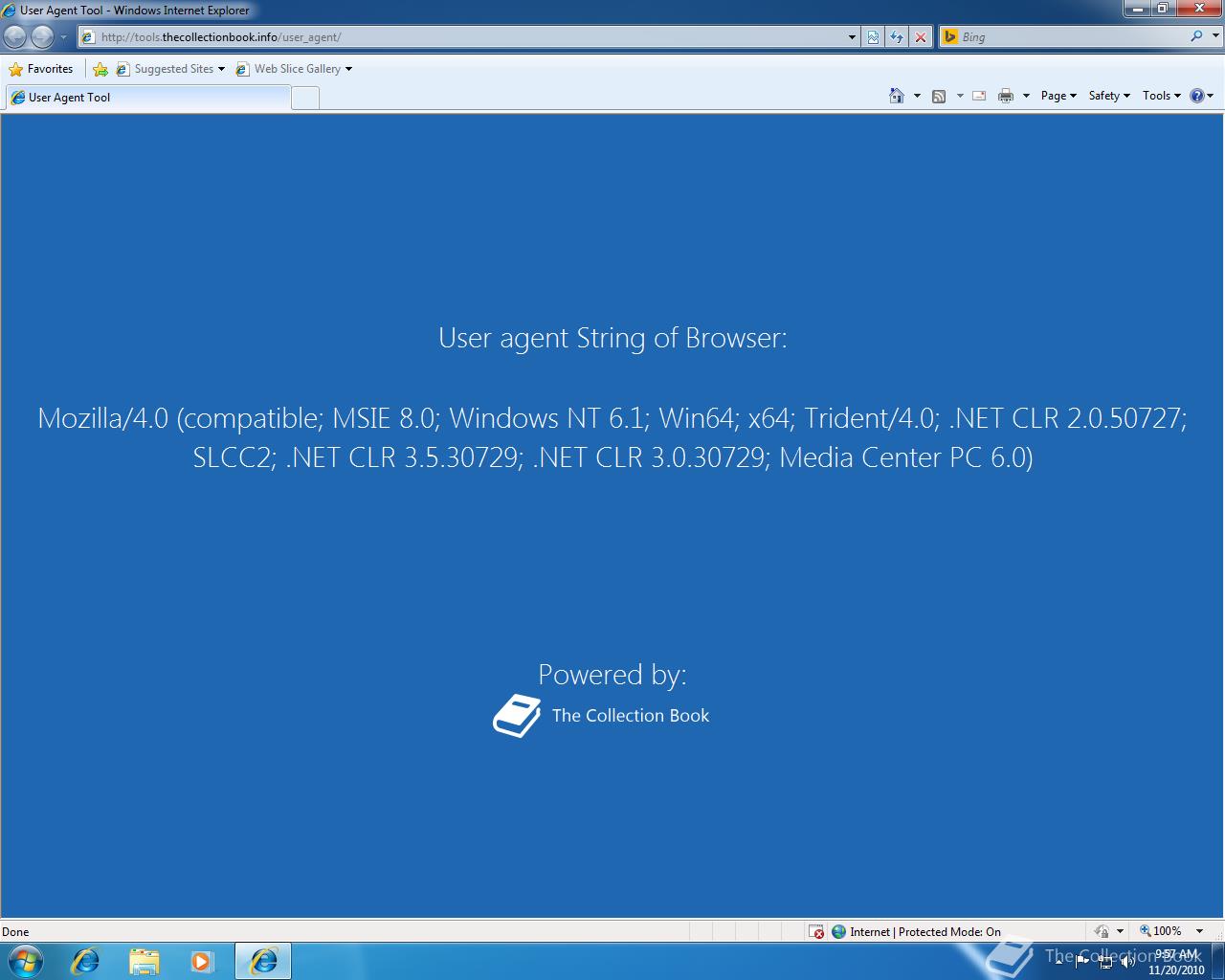Show hidden tray icons arrow
Viewport: 1225px width, 980px height.
1058,962
